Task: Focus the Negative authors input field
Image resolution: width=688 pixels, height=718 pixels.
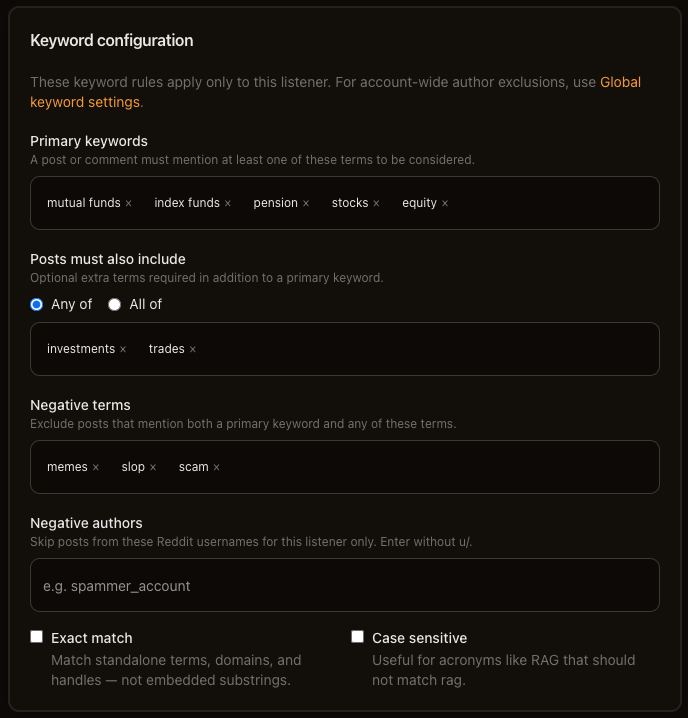Action: pyautogui.click(x=344, y=585)
